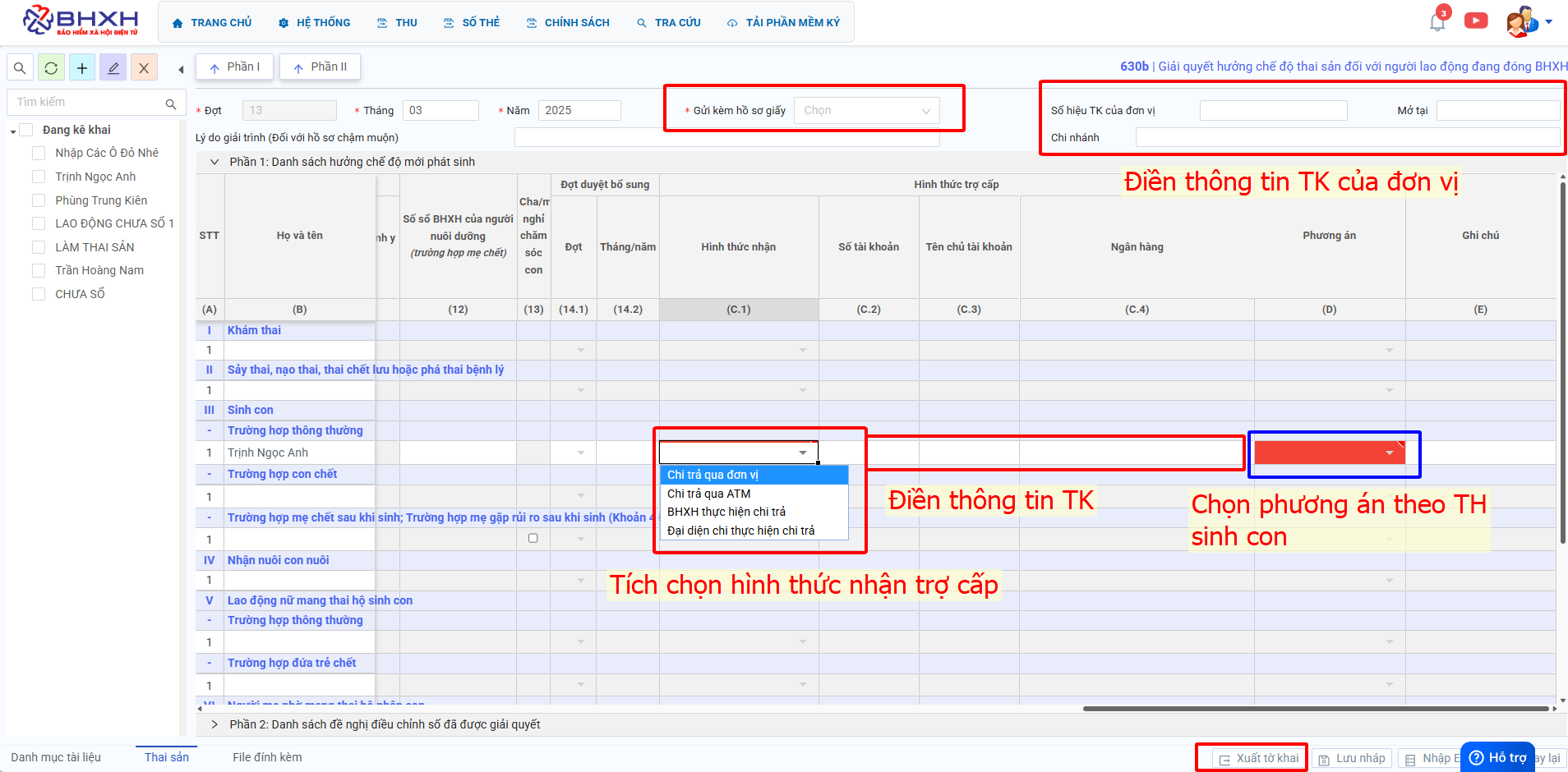Click the Hỗ trợ help button

1498,757
